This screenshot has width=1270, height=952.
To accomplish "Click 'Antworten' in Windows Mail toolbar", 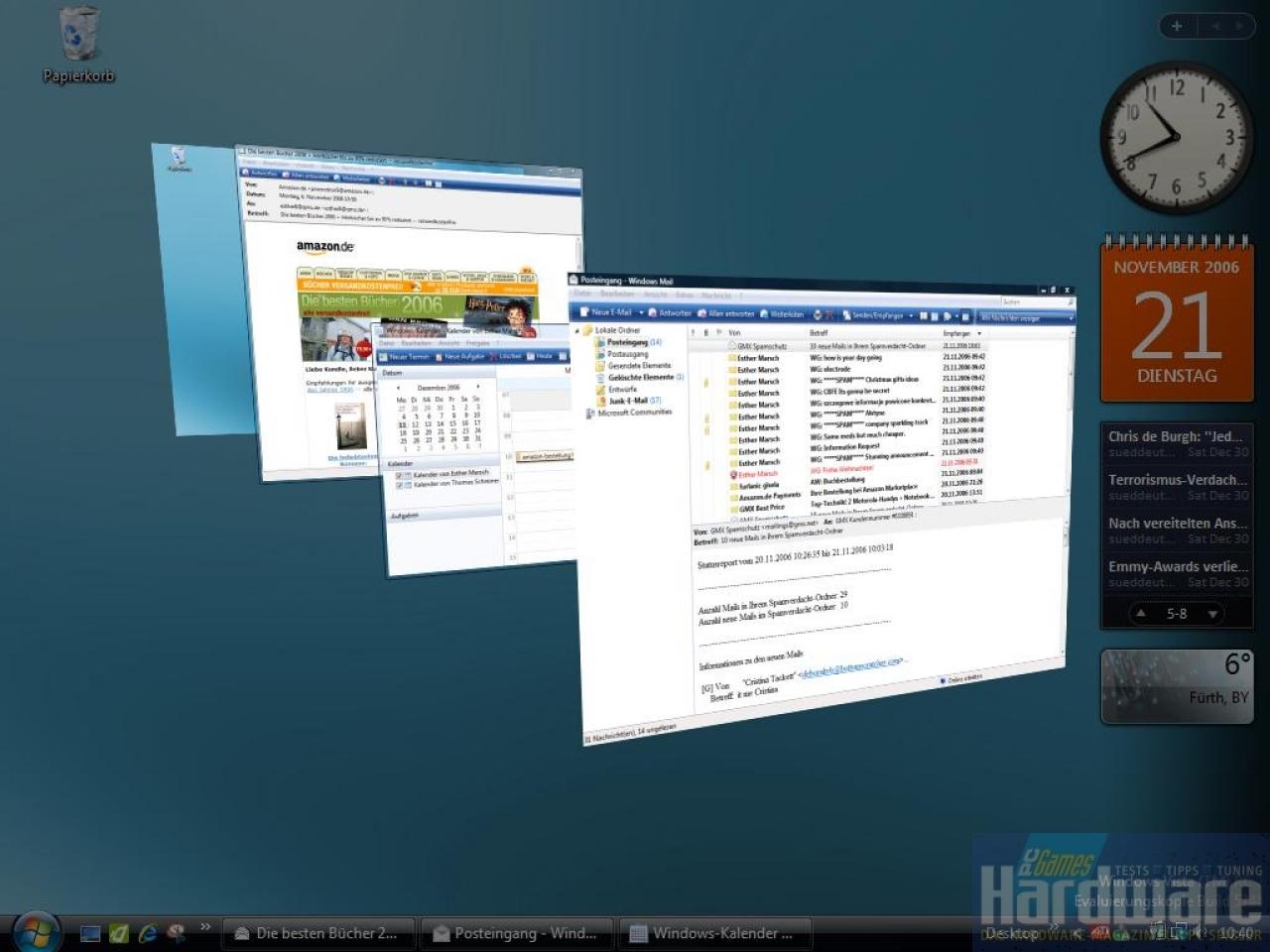I will [670, 313].
